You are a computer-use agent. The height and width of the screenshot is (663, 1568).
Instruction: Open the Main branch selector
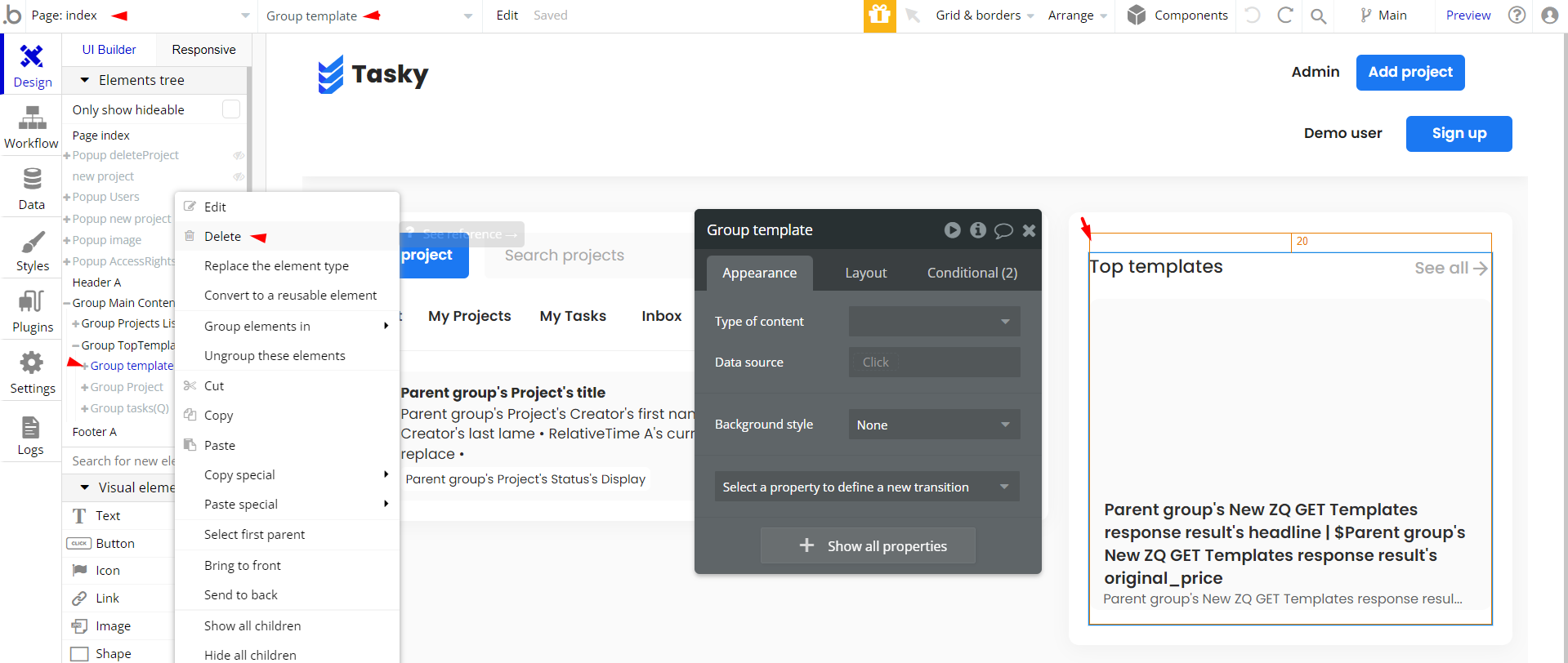coord(1383,15)
